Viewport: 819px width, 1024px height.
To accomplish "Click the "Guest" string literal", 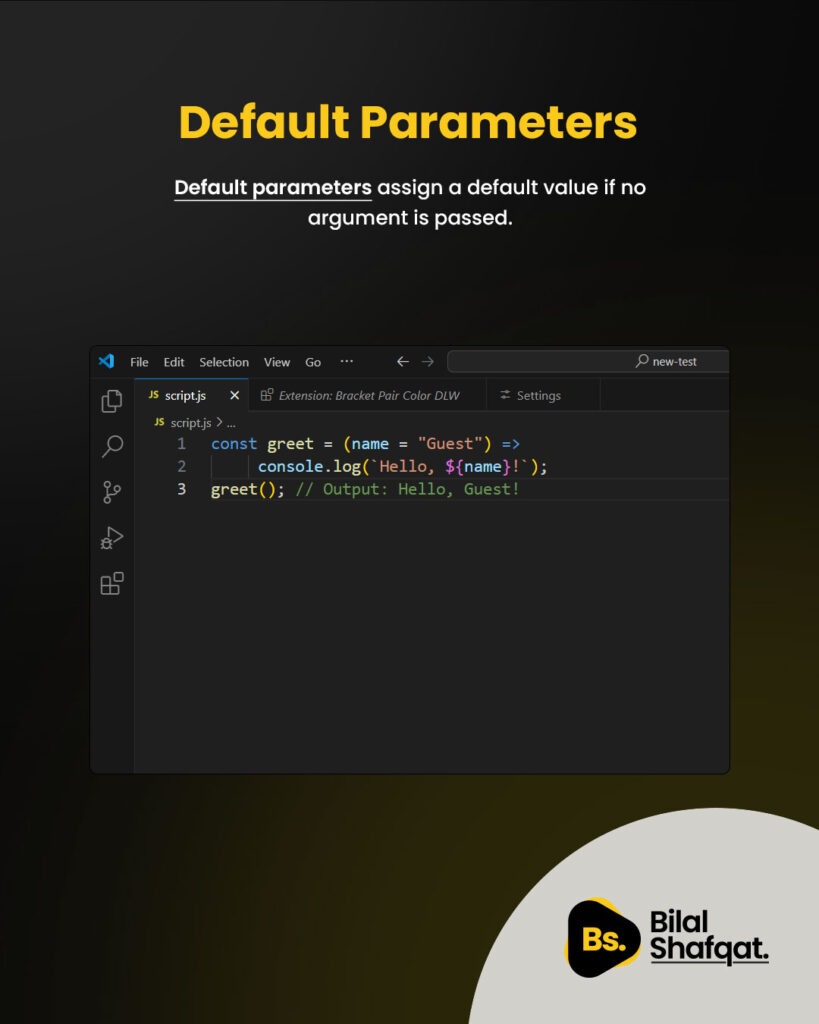I will [450, 443].
